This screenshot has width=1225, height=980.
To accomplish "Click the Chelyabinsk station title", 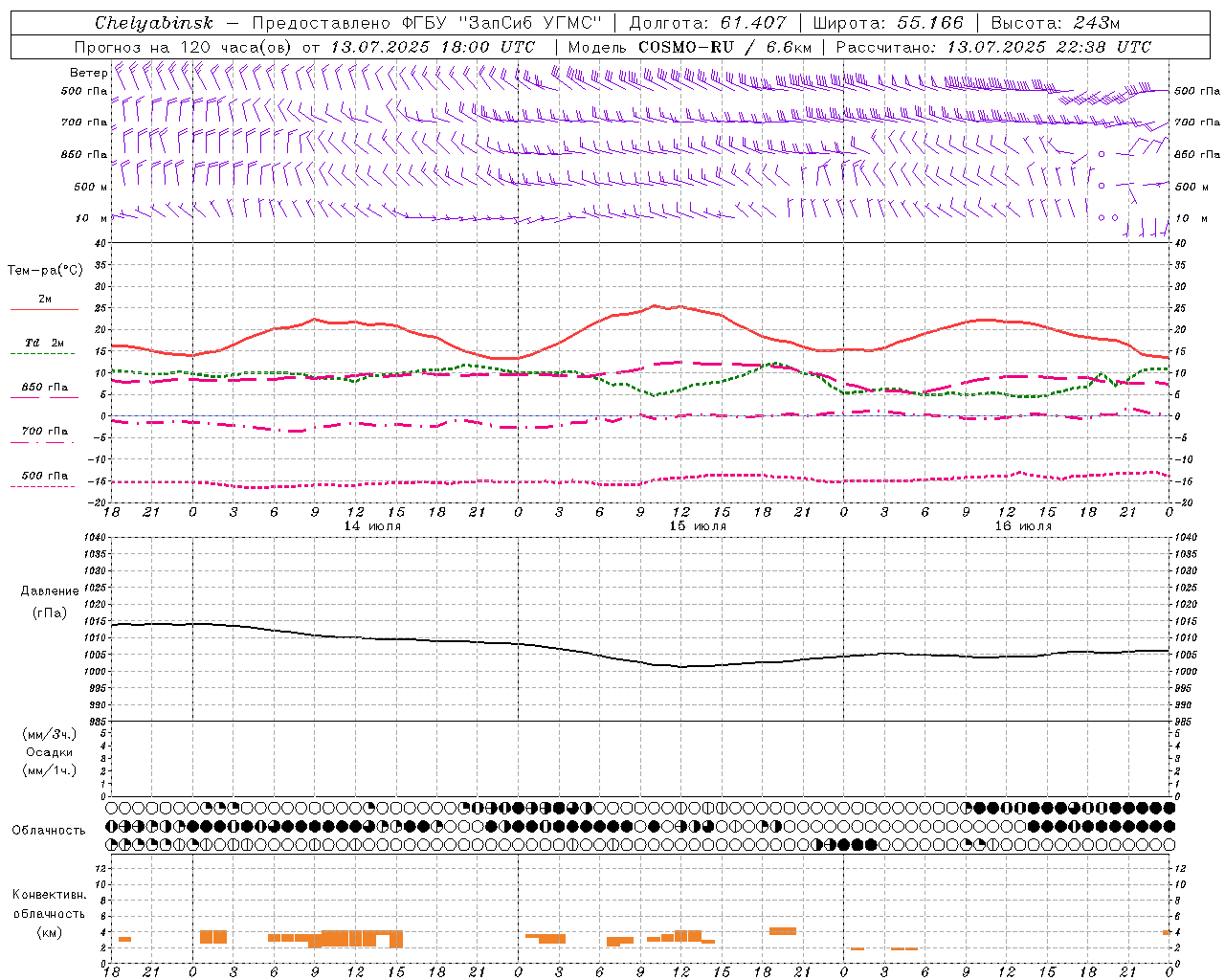I will (154, 23).
